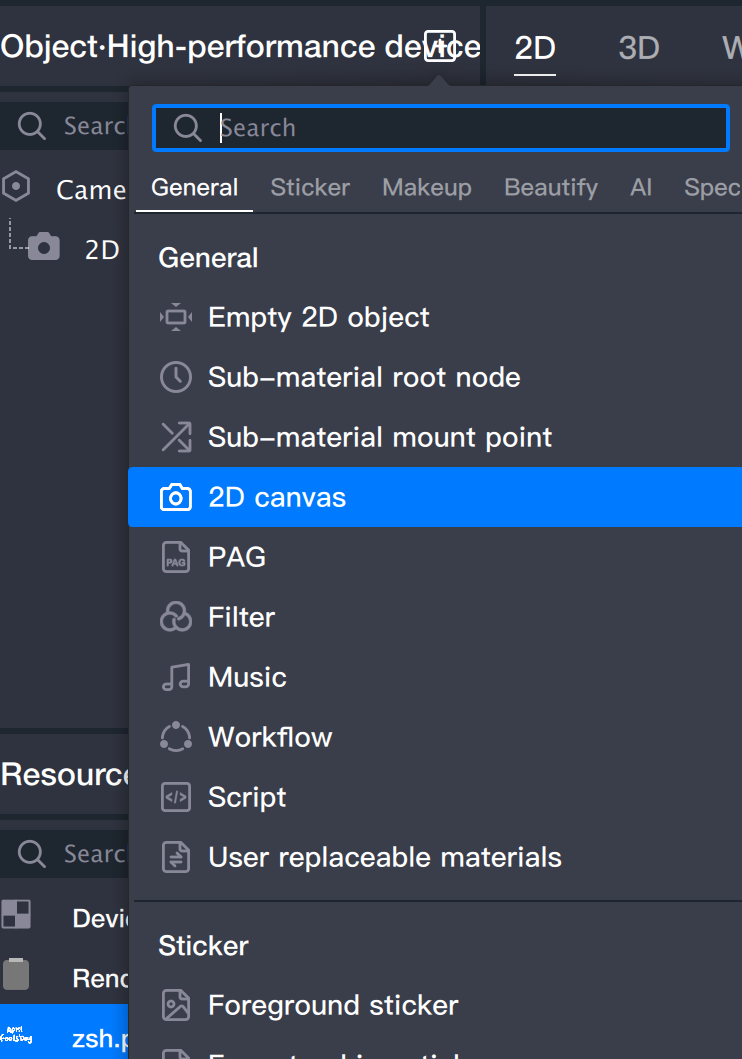Click the Script code icon
The width and height of the screenshot is (742, 1059).
pos(176,798)
